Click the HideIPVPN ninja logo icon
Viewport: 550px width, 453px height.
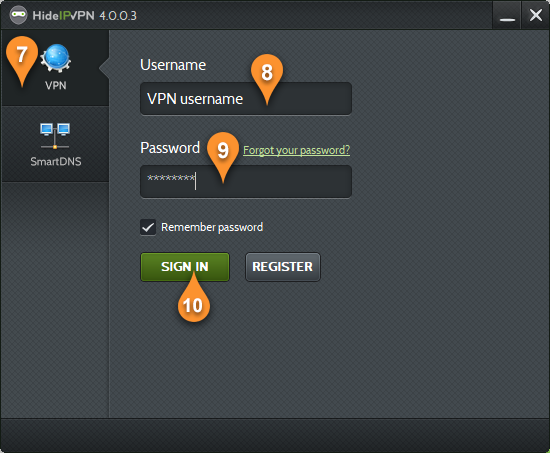coord(18,15)
